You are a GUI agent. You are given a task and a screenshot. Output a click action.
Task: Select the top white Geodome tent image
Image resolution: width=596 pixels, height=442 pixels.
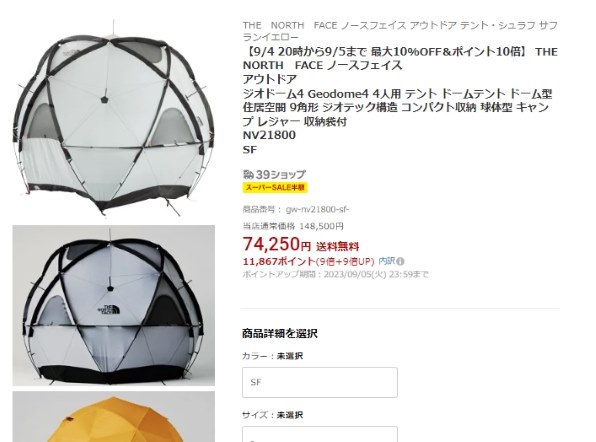[x=113, y=118]
